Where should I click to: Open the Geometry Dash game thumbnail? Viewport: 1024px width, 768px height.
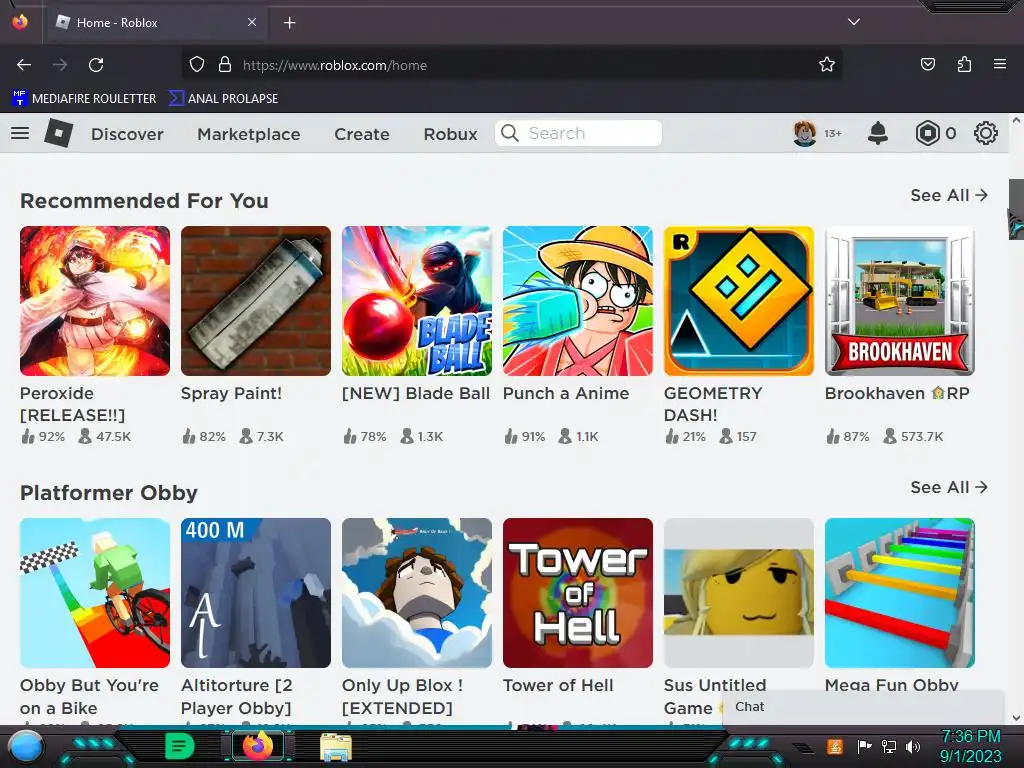point(739,301)
